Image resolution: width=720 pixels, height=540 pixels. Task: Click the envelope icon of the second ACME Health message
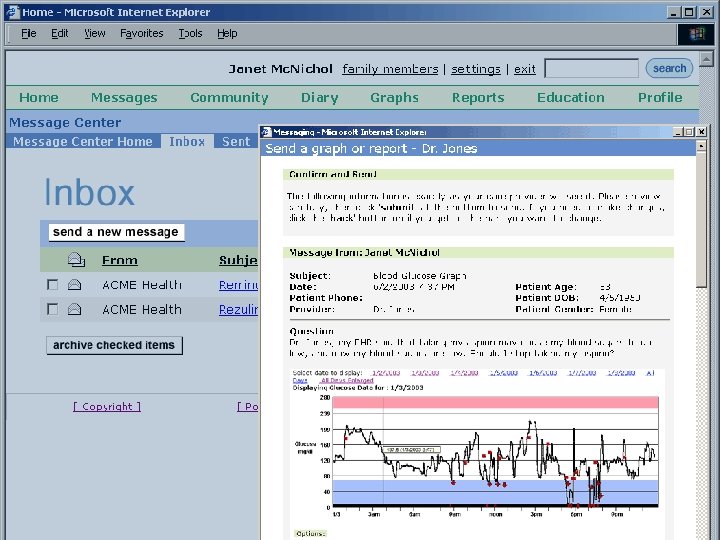coord(74,309)
